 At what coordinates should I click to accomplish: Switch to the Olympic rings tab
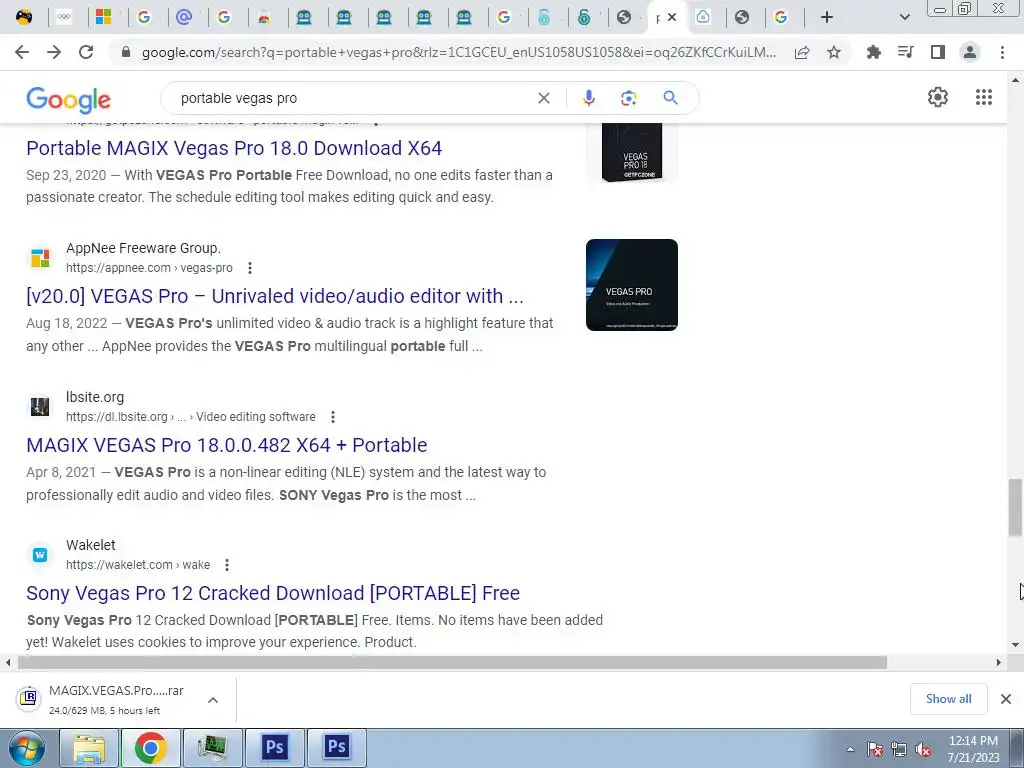(64, 18)
